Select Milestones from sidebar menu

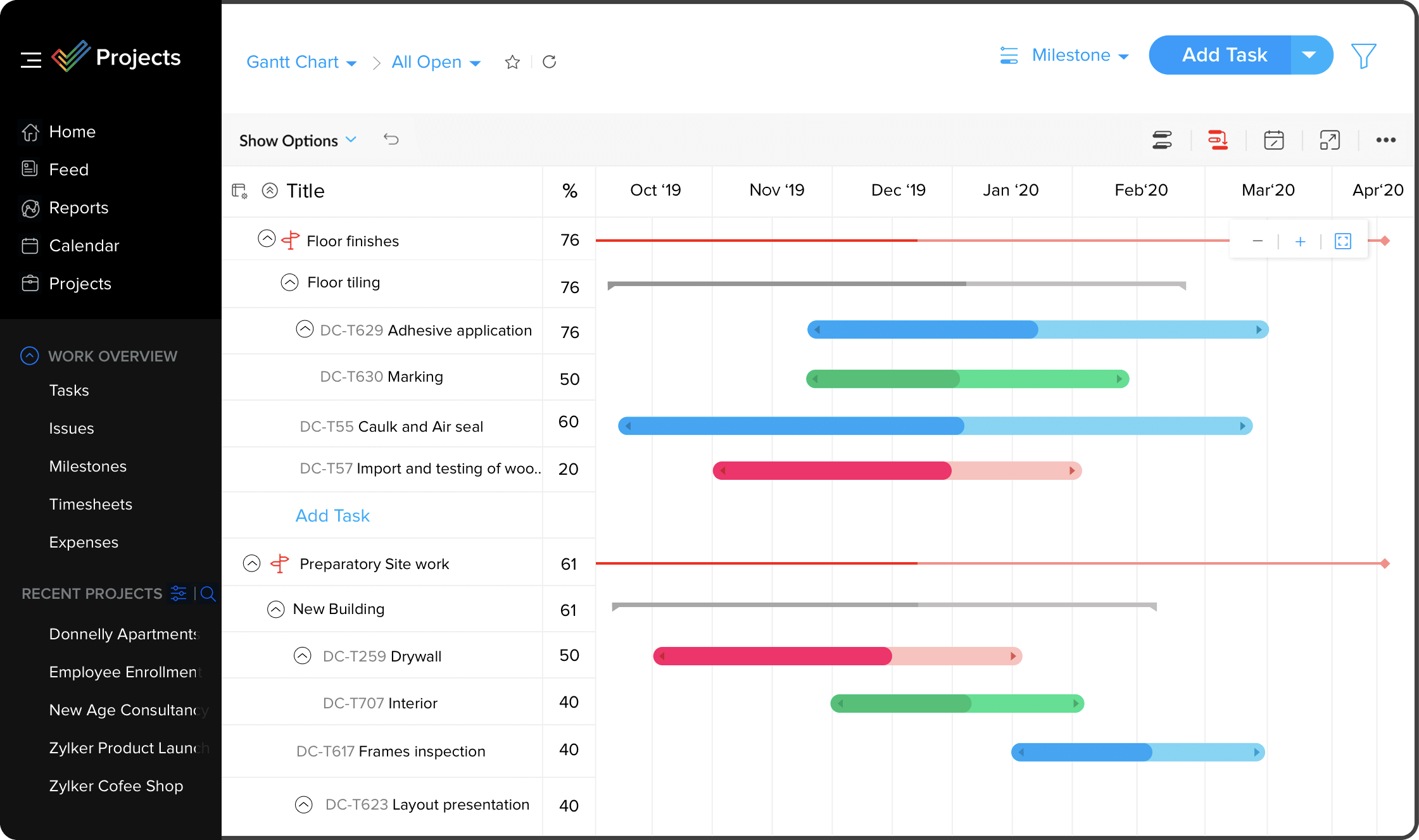click(87, 465)
